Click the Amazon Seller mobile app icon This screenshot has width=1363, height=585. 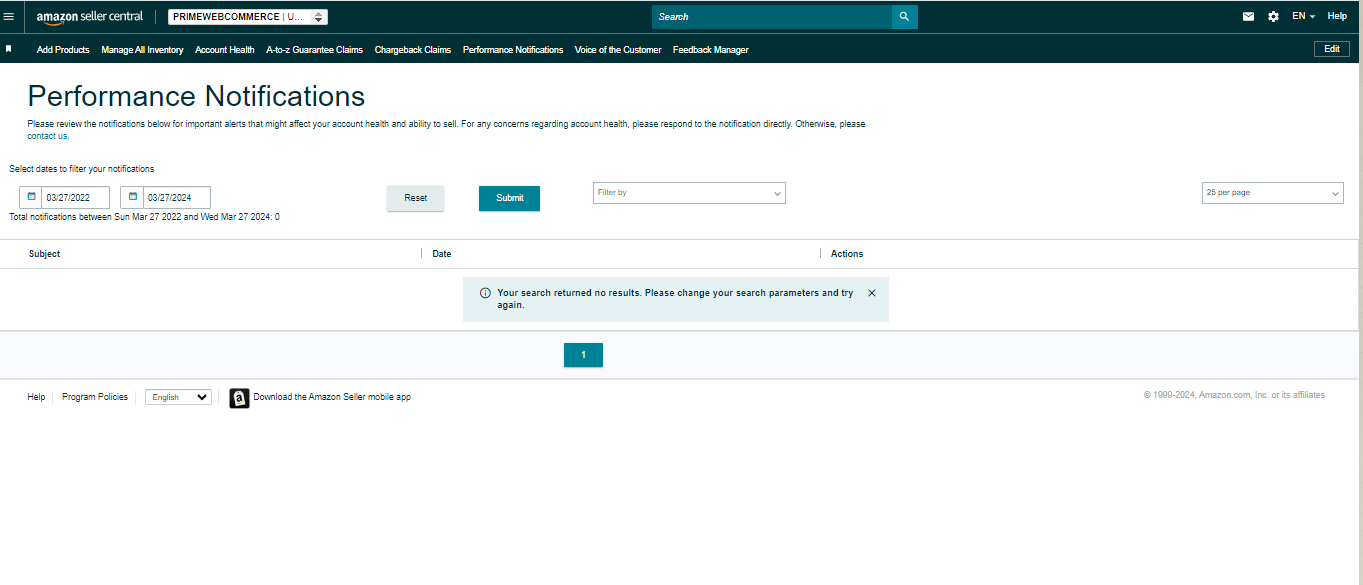pos(239,398)
